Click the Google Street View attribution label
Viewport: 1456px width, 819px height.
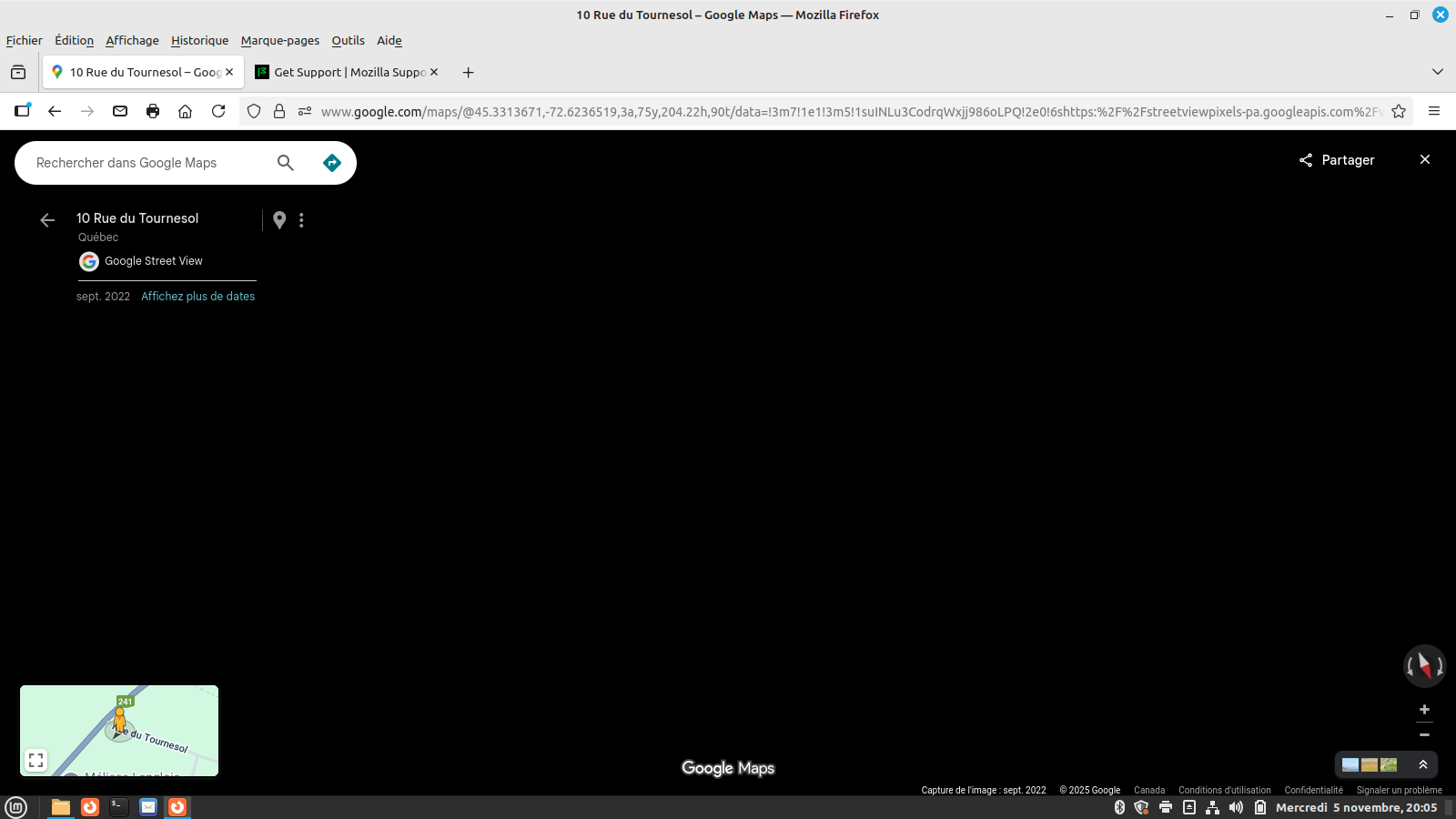(x=154, y=261)
